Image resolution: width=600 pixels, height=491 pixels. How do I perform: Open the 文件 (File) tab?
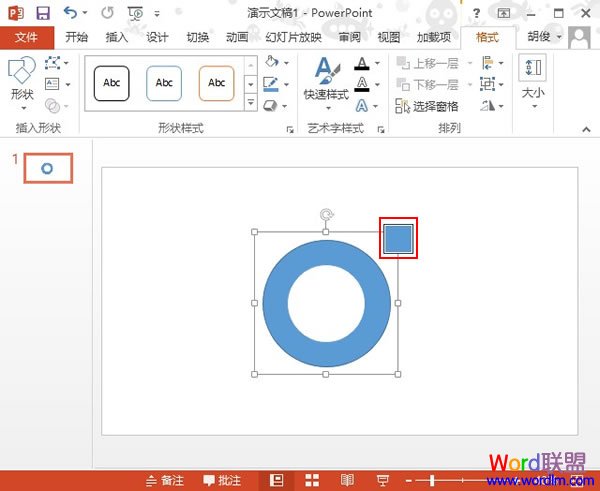(27, 38)
